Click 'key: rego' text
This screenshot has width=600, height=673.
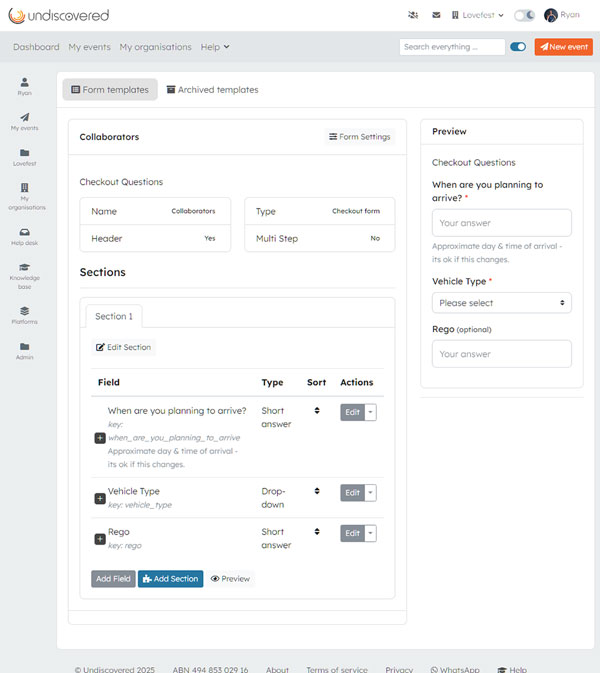pyautogui.click(x=124, y=545)
